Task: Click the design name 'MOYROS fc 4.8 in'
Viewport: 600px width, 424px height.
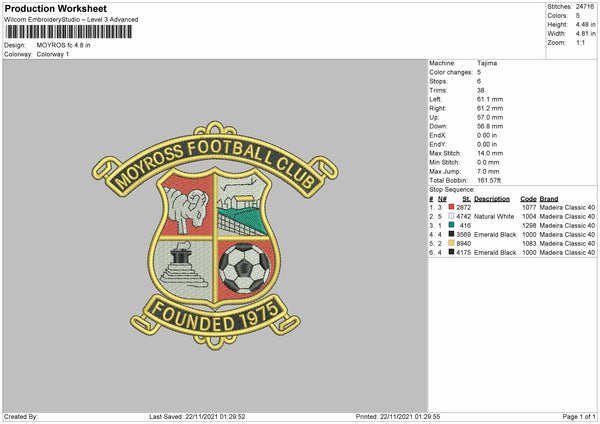Action: [64, 45]
